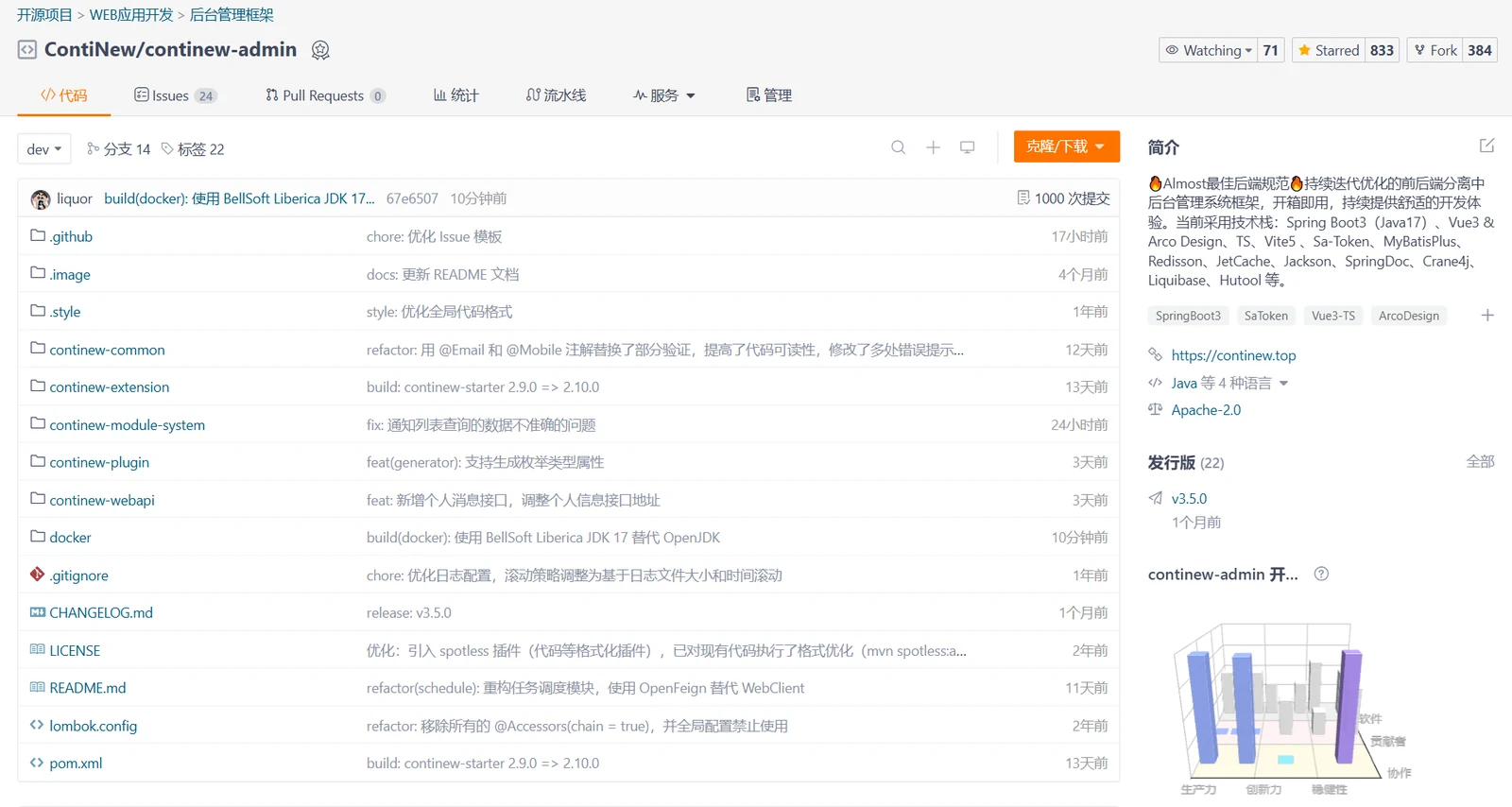
Task: Open the 管理 tab
Action: 769,95
